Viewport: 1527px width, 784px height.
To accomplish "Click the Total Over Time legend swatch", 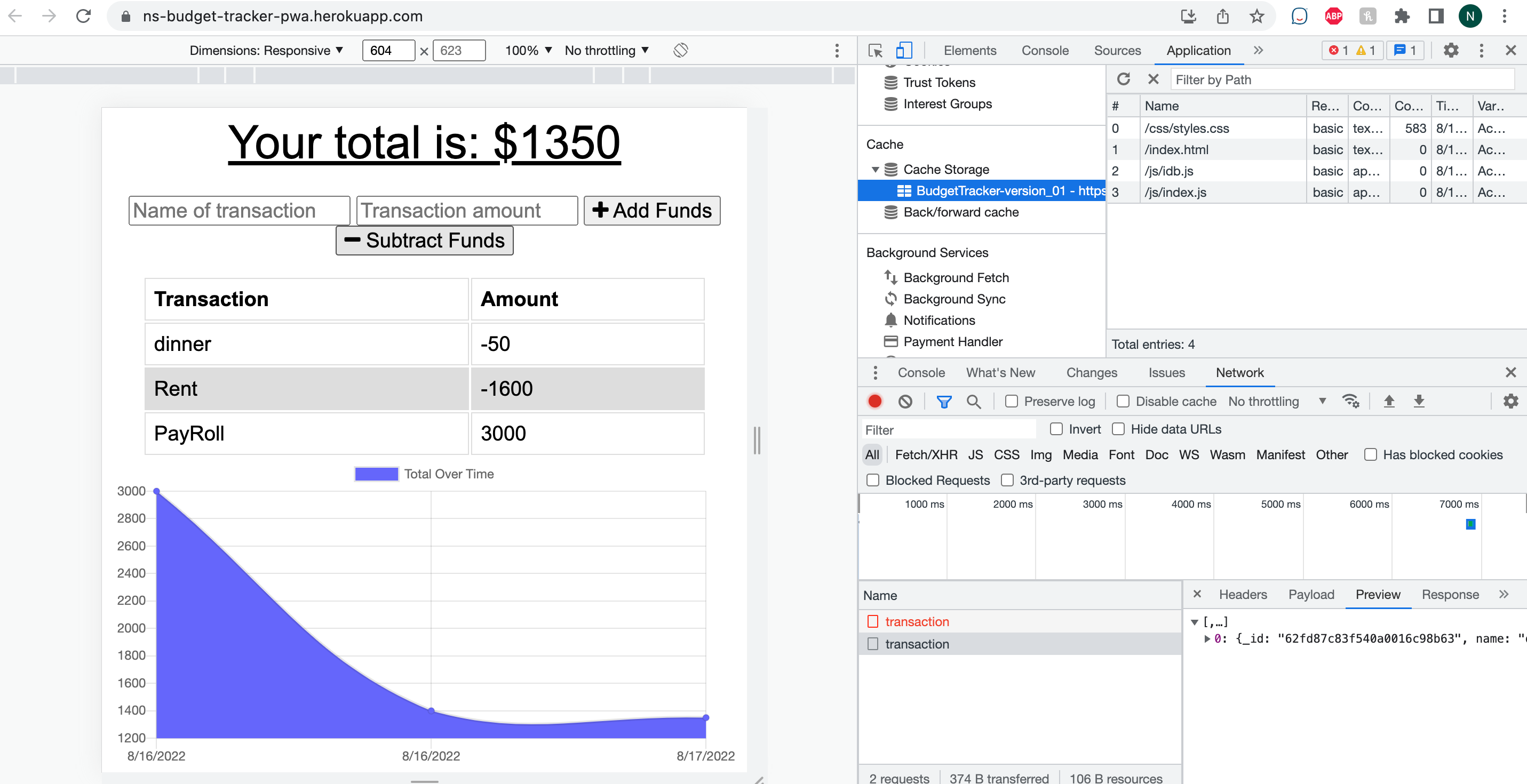I will [x=376, y=474].
